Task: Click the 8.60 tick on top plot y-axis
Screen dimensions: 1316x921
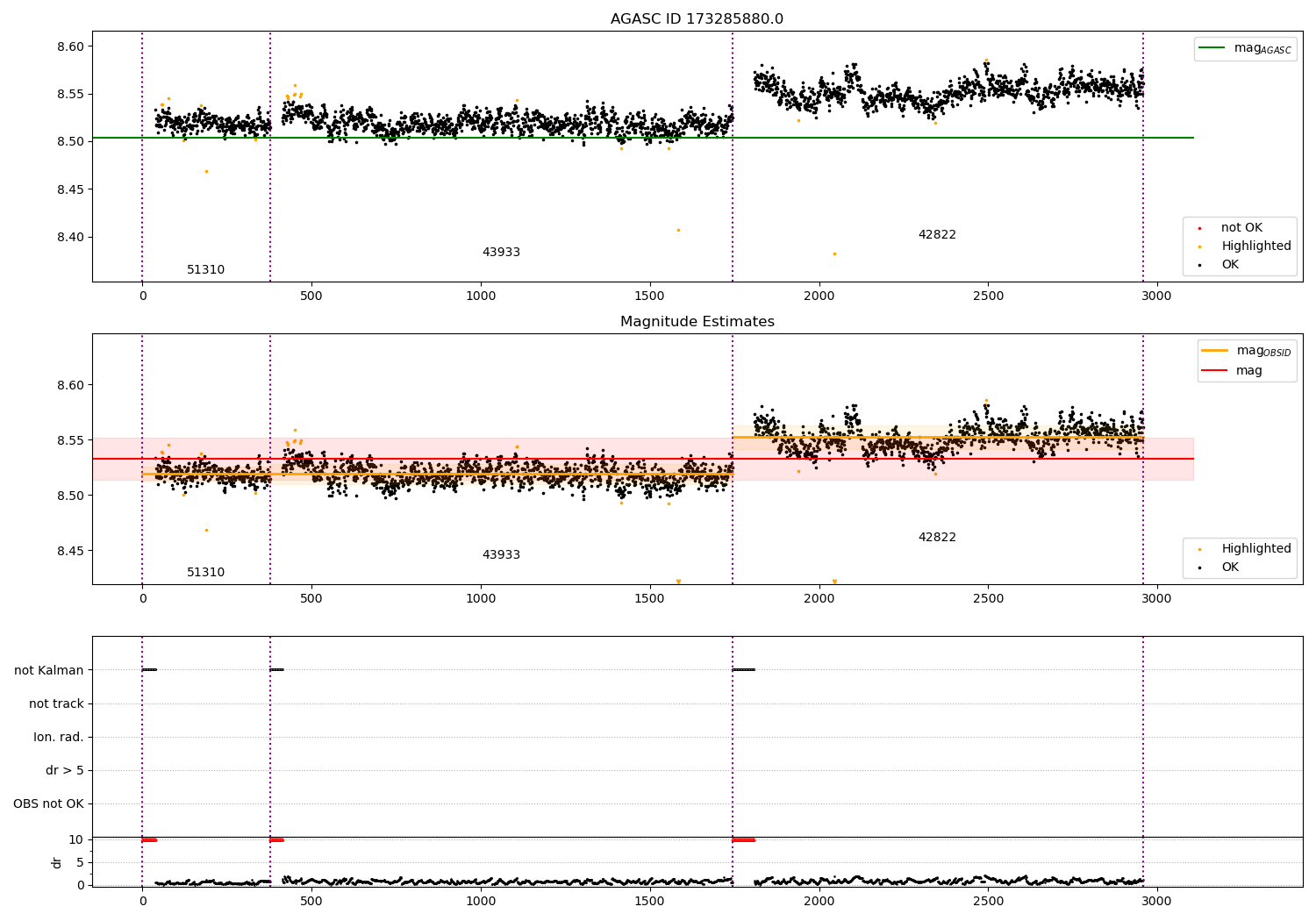Action: point(70,46)
